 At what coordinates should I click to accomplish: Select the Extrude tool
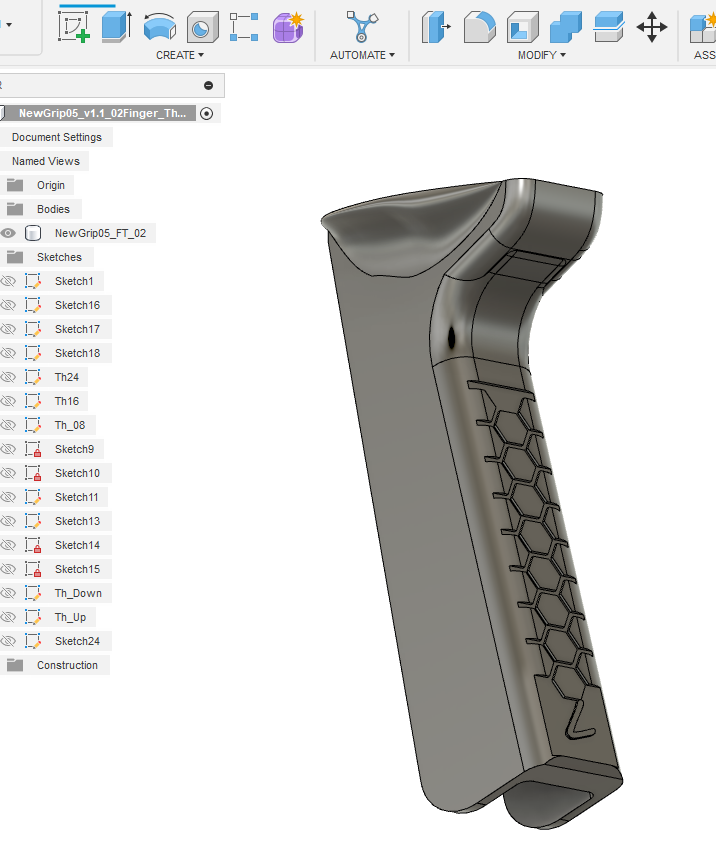[x=117, y=27]
